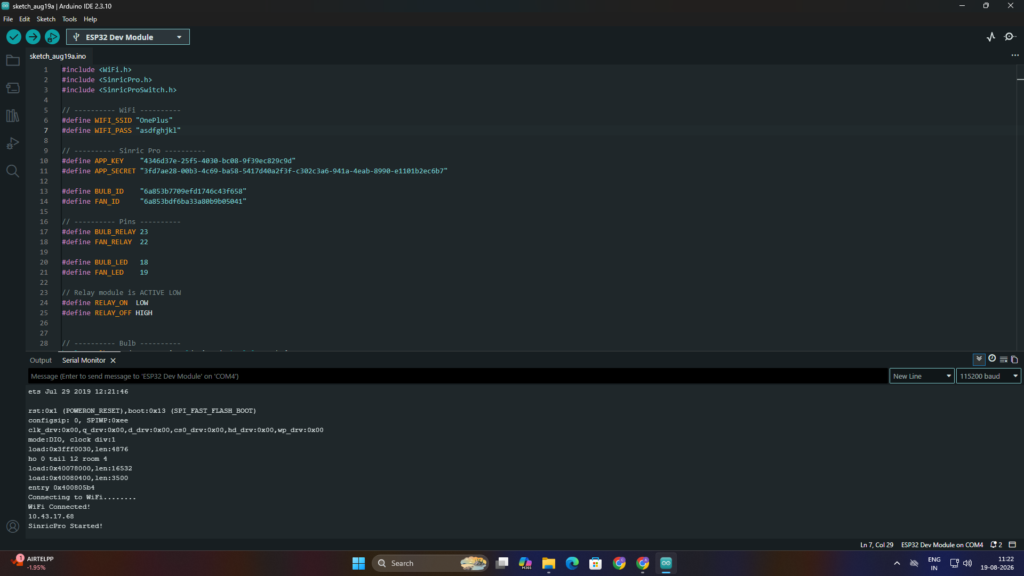The width and height of the screenshot is (1024, 576).
Task: Open the Search panel in the sidebar
Action: 12,171
